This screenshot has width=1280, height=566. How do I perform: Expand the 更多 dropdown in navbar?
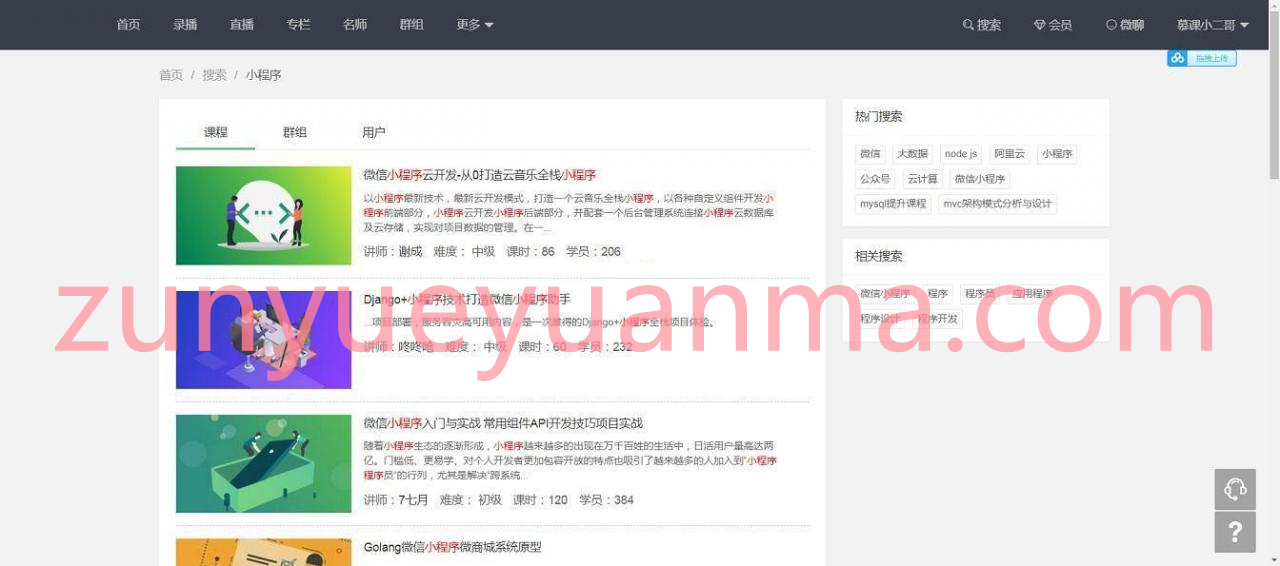click(x=475, y=25)
